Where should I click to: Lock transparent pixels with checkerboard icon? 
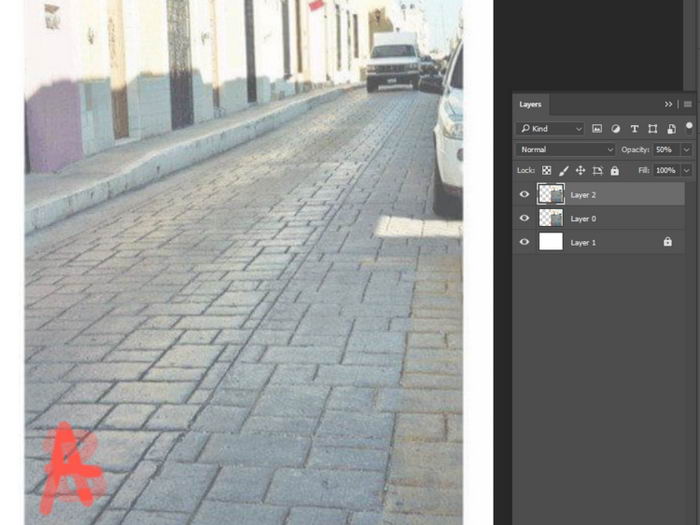pos(546,171)
